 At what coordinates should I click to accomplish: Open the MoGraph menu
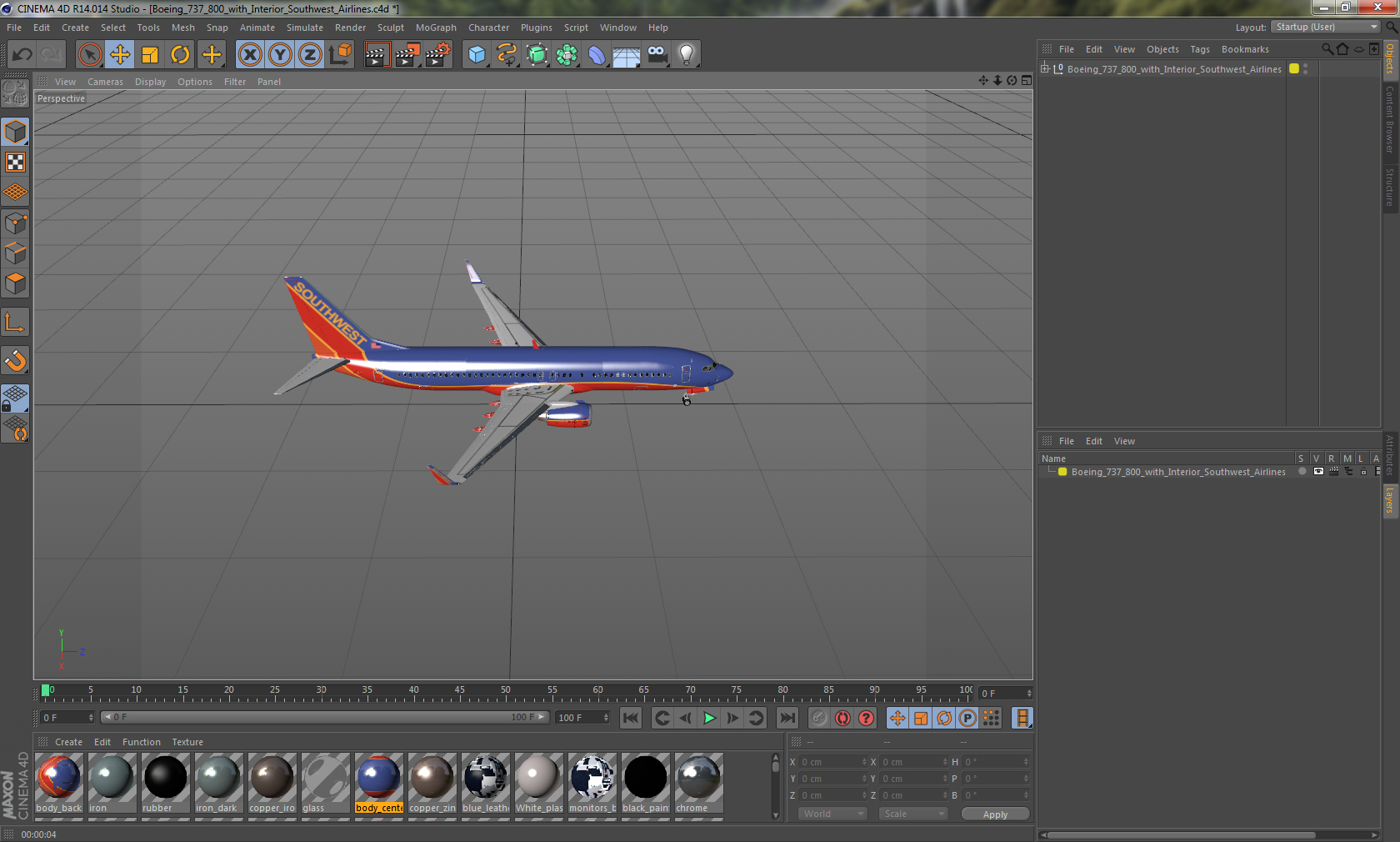436,28
